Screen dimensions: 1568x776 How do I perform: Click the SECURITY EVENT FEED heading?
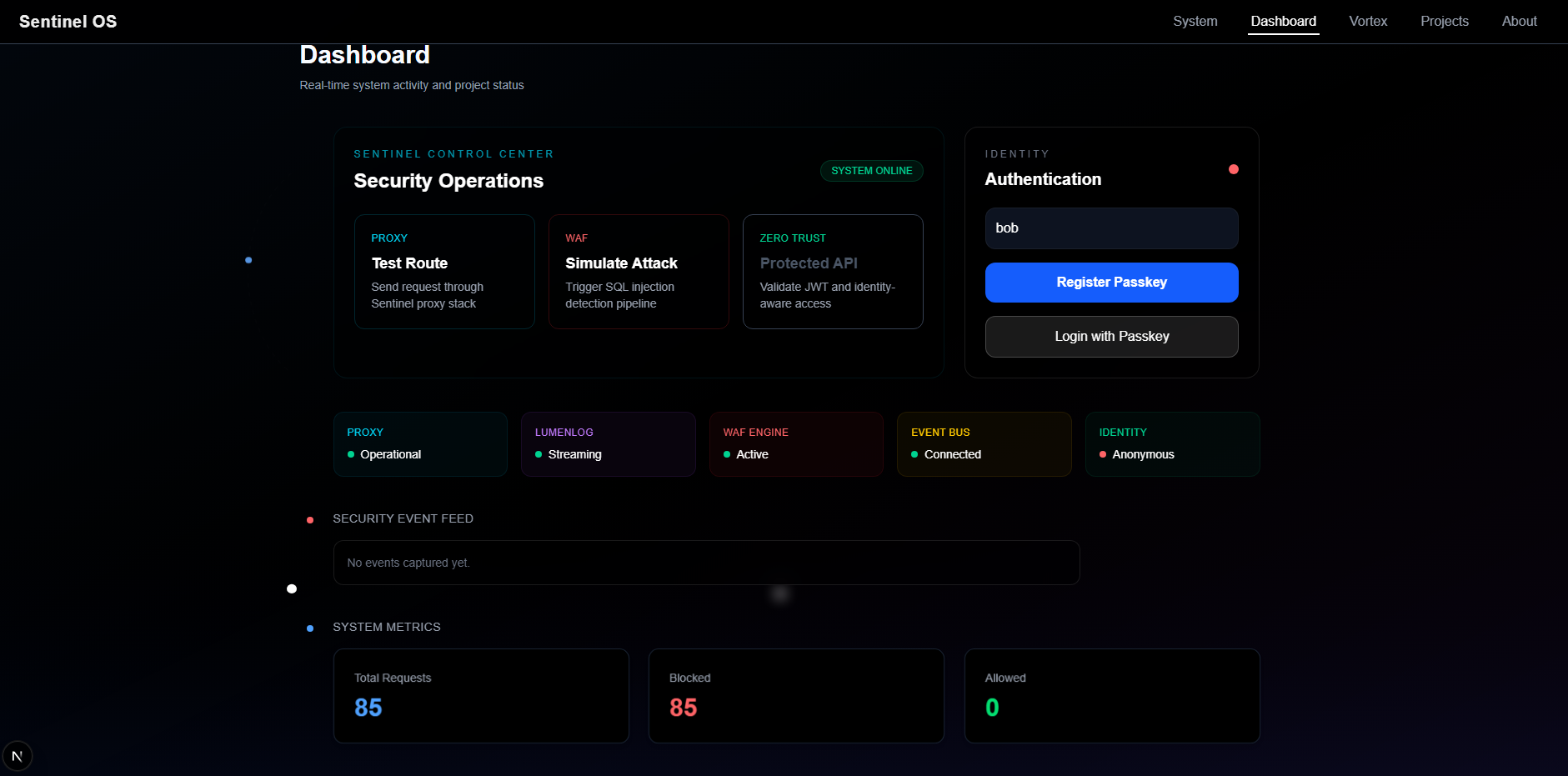pos(403,518)
